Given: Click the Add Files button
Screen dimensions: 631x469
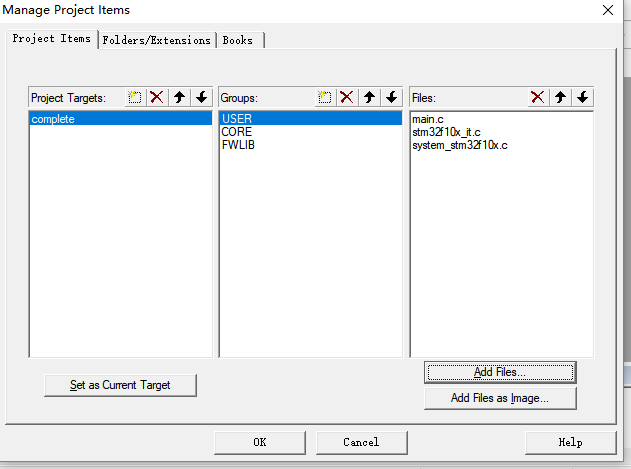Looking at the screenshot, I should (500, 372).
